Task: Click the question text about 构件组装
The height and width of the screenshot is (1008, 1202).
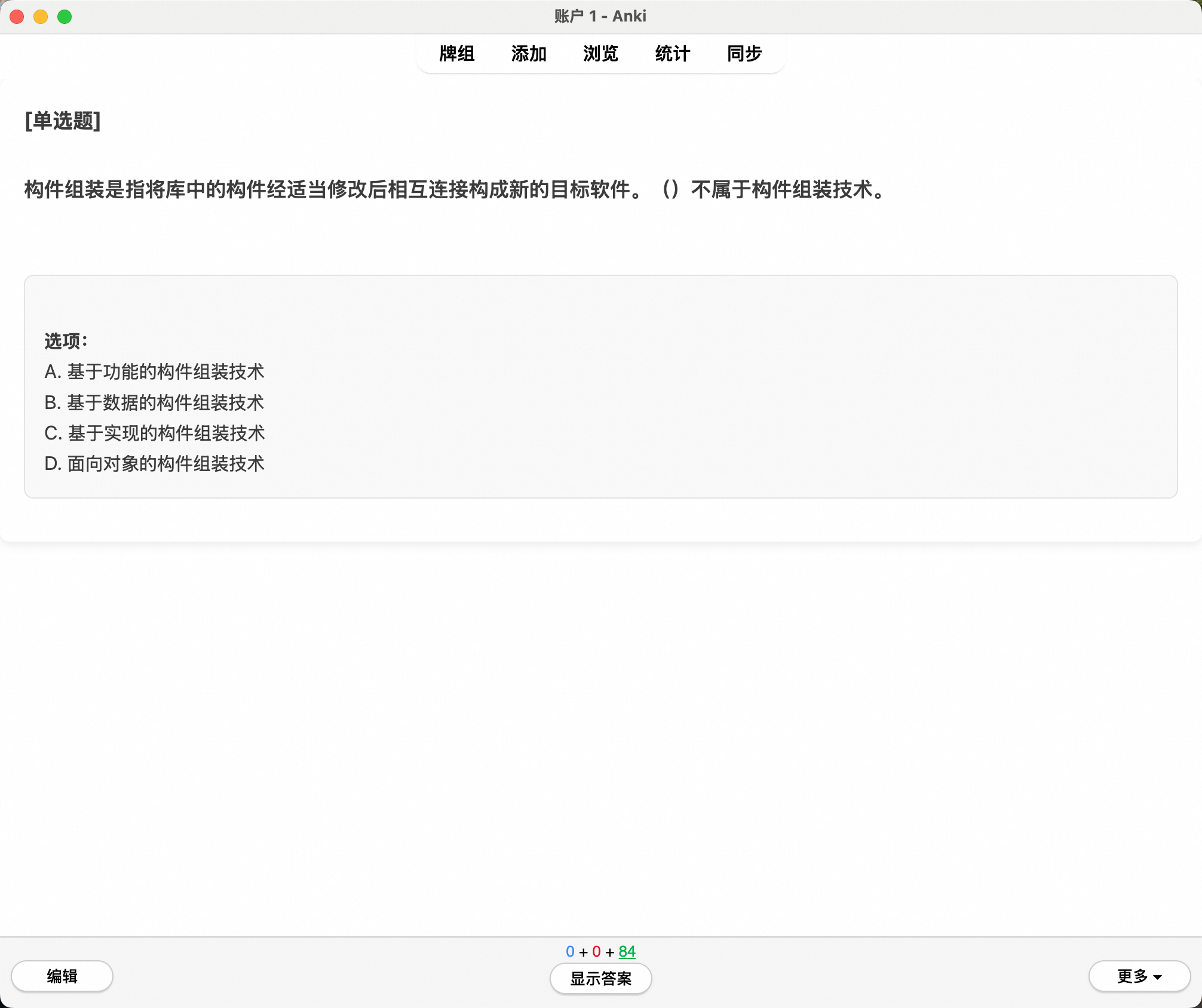Action: click(x=454, y=189)
